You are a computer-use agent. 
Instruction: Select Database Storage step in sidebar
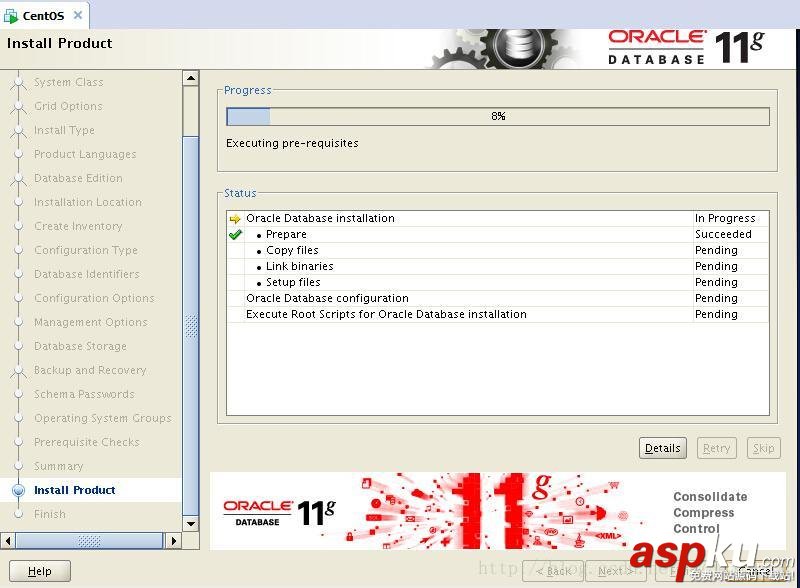coord(80,346)
